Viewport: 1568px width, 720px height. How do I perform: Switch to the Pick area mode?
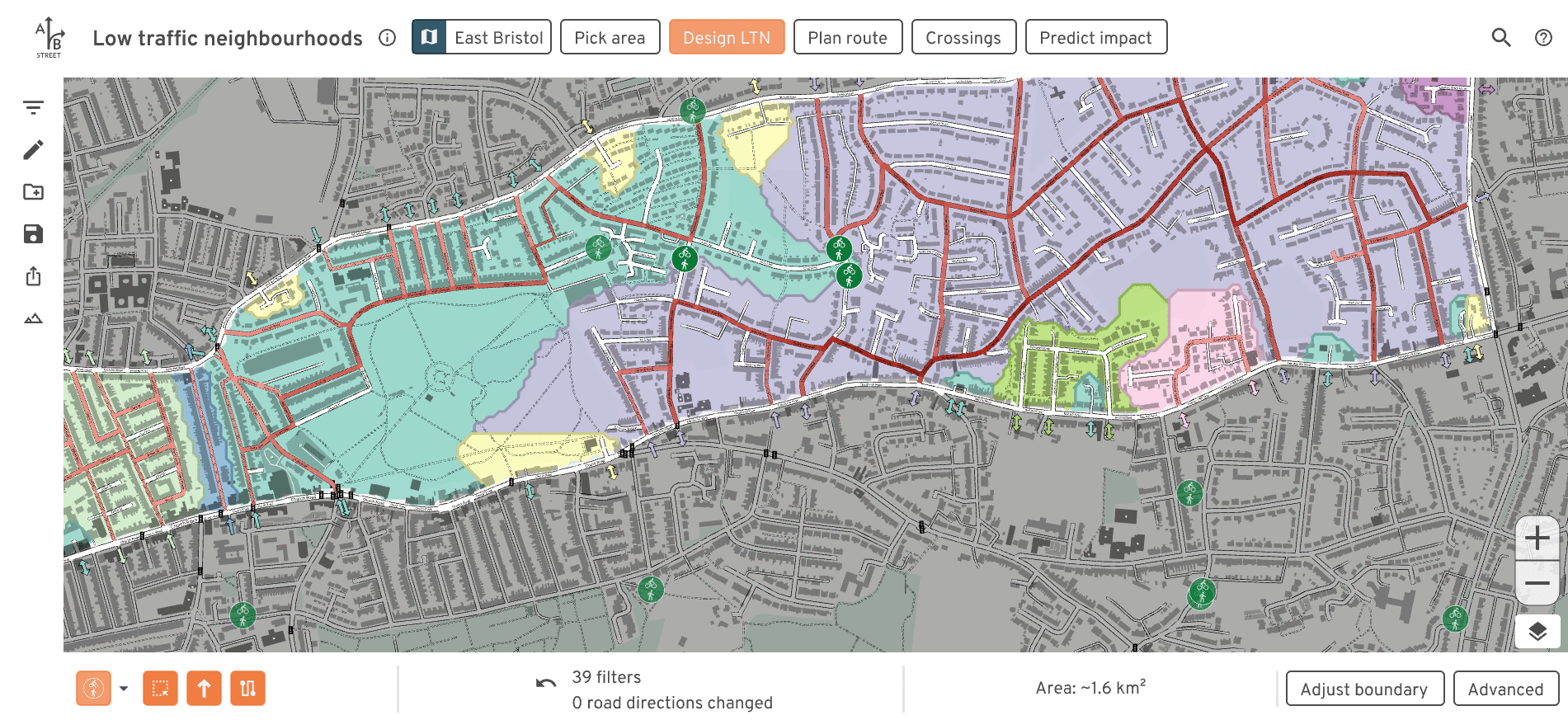point(610,37)
